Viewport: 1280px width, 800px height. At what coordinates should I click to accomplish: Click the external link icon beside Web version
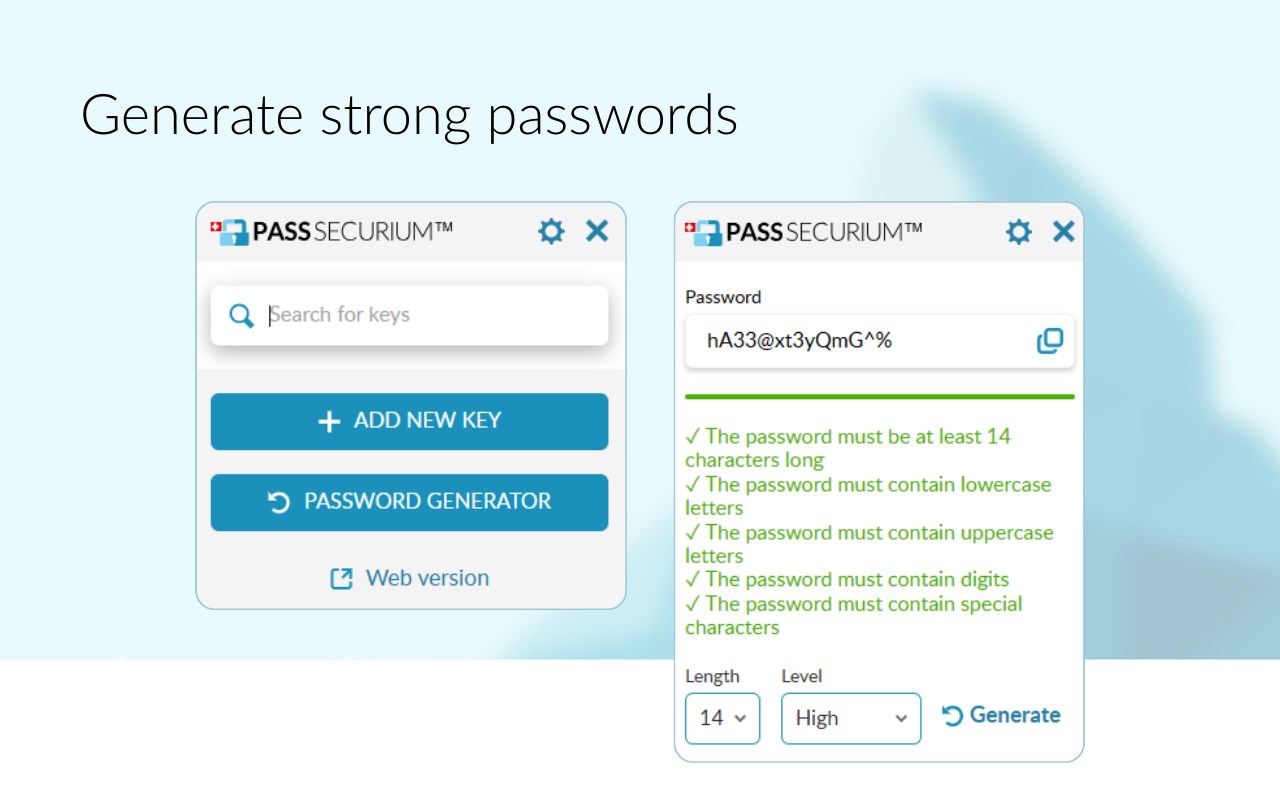click(x=342, y=579)
